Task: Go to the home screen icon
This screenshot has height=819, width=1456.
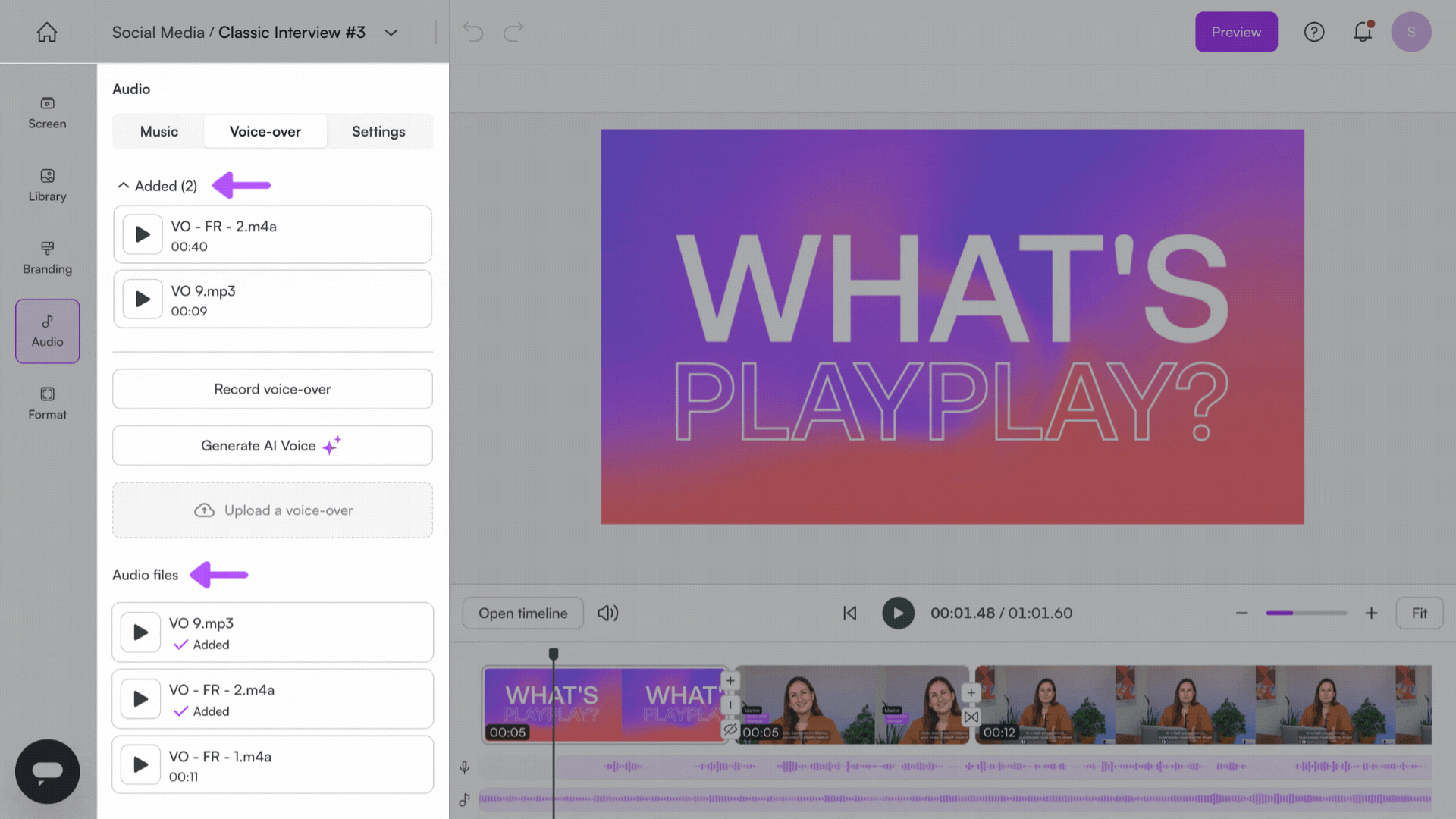Action: (x=47, y=32)
